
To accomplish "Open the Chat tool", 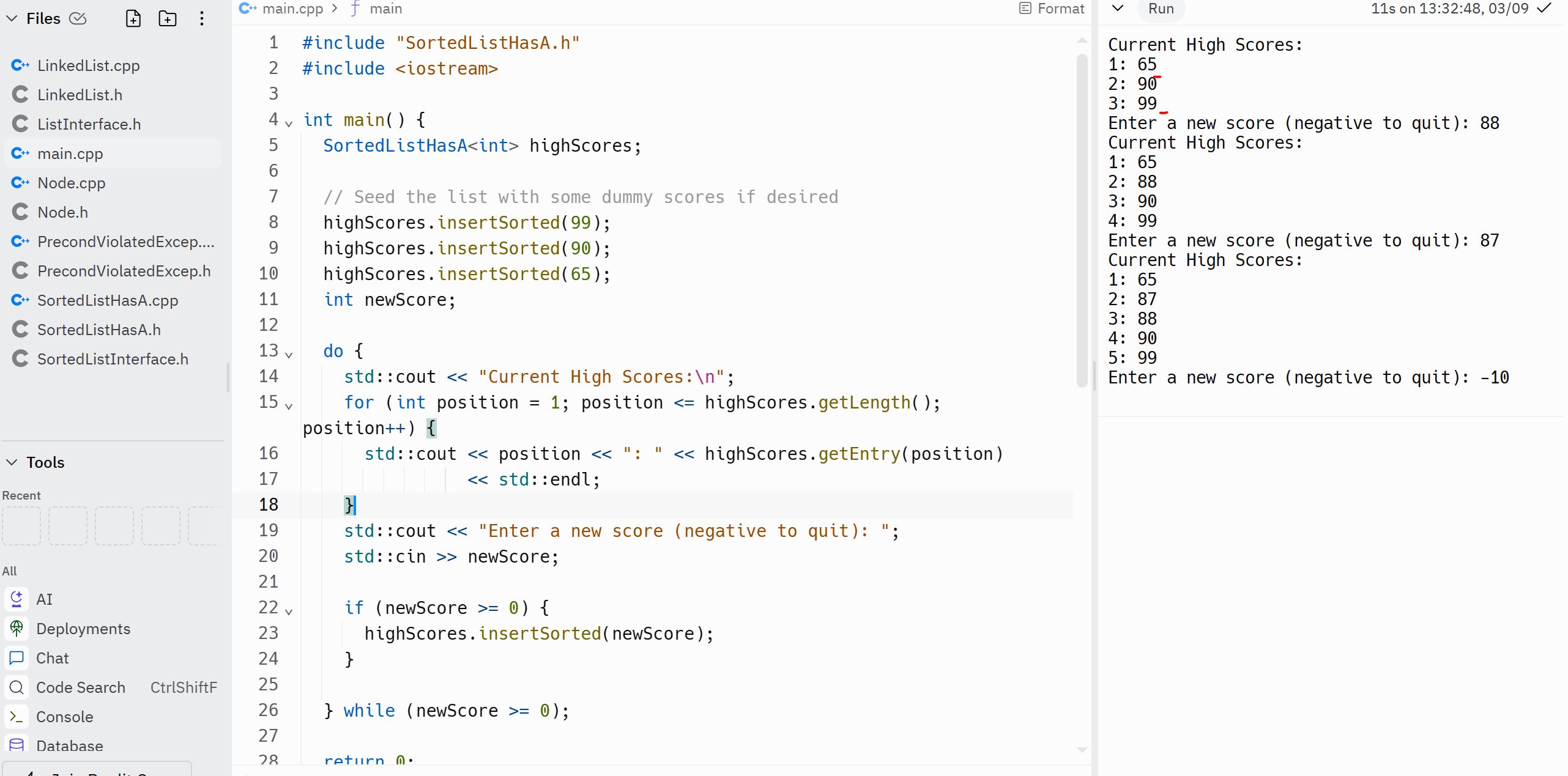I will (53, 658).
